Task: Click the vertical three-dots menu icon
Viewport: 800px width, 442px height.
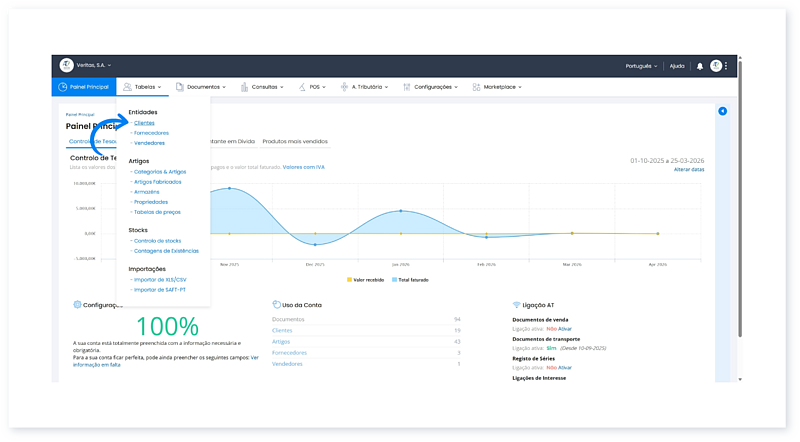Action: (727, 66)
